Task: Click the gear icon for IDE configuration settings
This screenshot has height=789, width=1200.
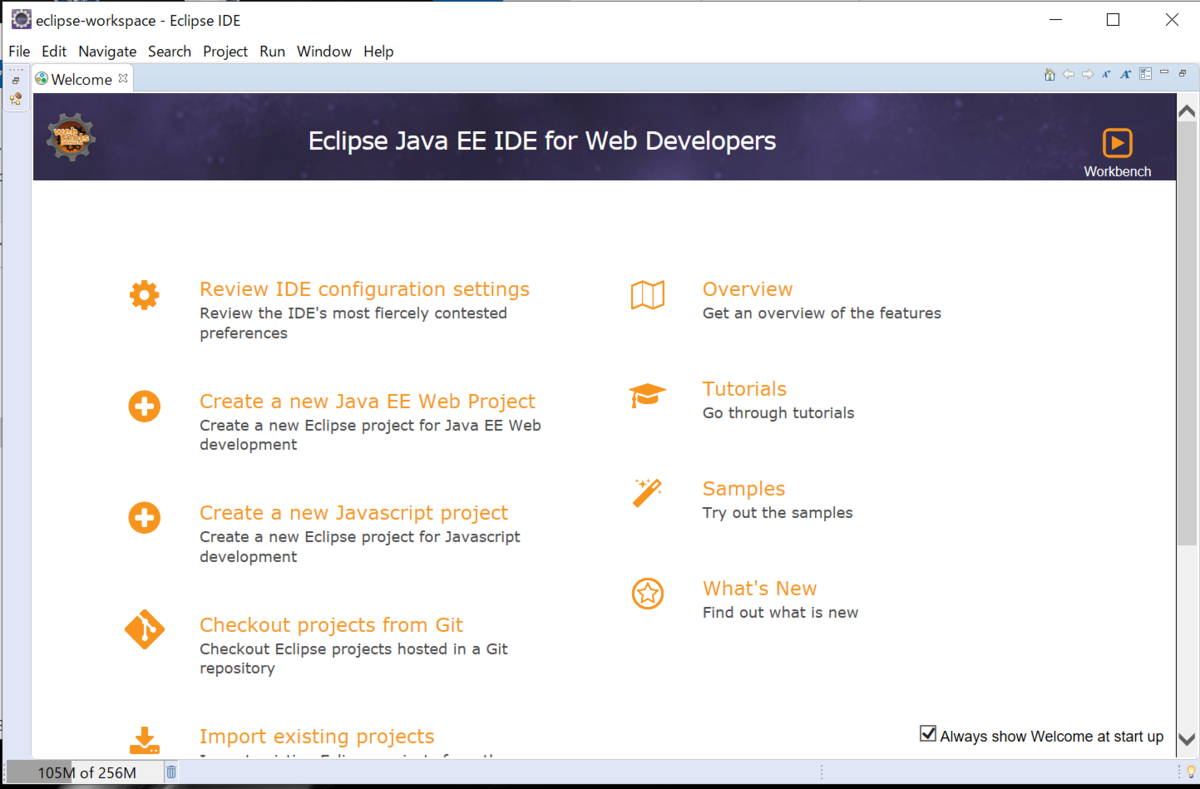Action: tap(144, 295)
